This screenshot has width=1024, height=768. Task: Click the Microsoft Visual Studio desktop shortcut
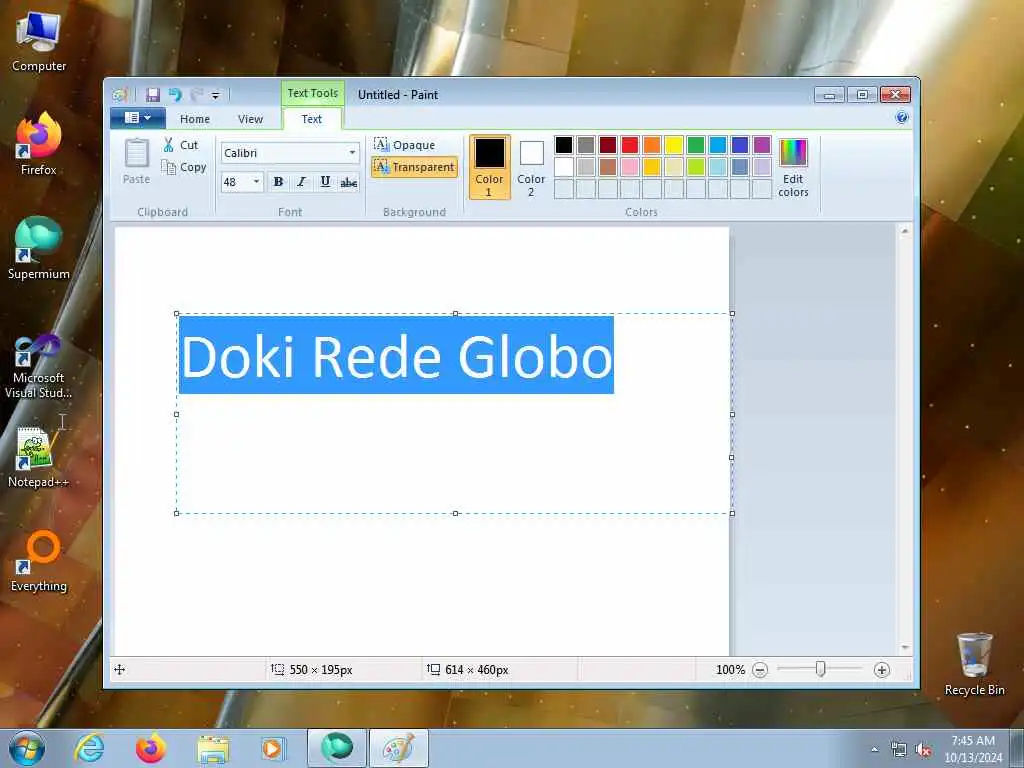[39, 366]
